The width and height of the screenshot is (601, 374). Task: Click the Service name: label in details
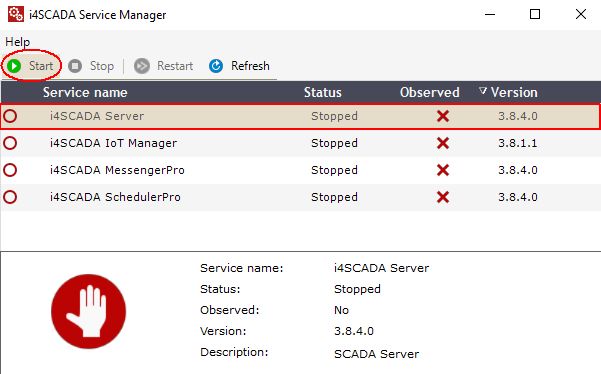click(x=241, y=268)
